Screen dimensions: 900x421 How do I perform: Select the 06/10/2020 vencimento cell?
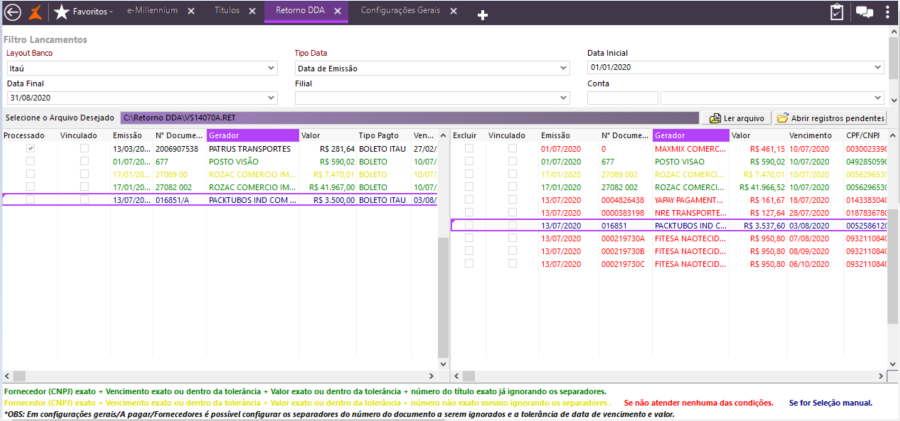pos(814,264)
